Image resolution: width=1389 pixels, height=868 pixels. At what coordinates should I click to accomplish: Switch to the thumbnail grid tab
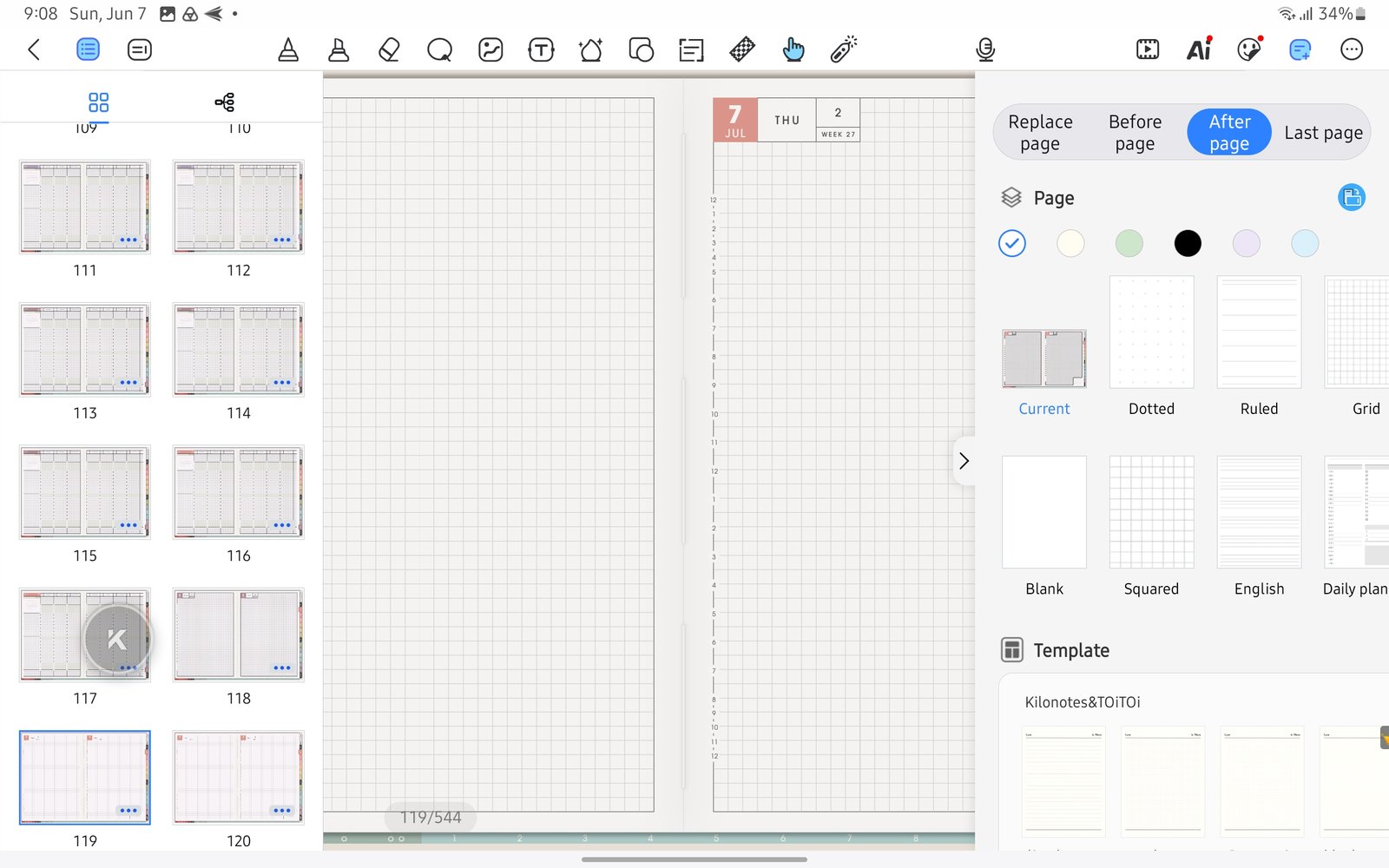point(99,102)
